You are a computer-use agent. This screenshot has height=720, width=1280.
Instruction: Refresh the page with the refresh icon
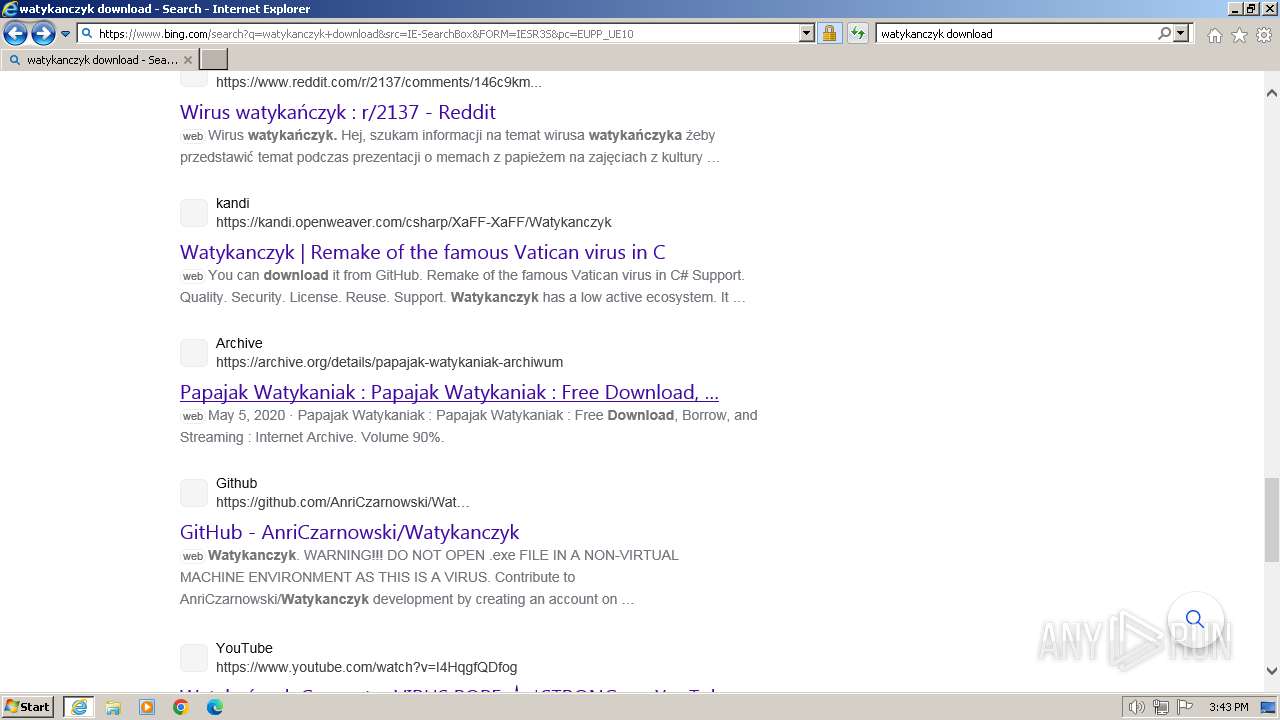tap(858, 33)
